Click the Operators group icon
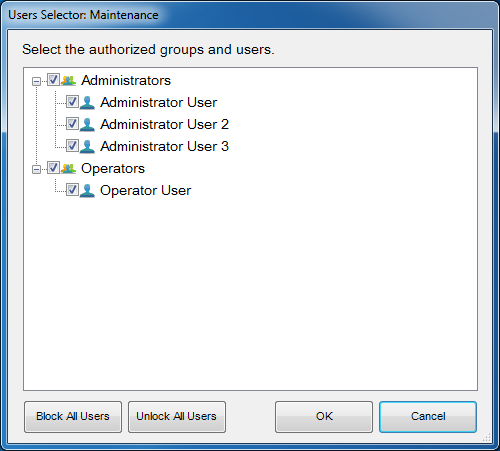 click(x=69, y=168)
